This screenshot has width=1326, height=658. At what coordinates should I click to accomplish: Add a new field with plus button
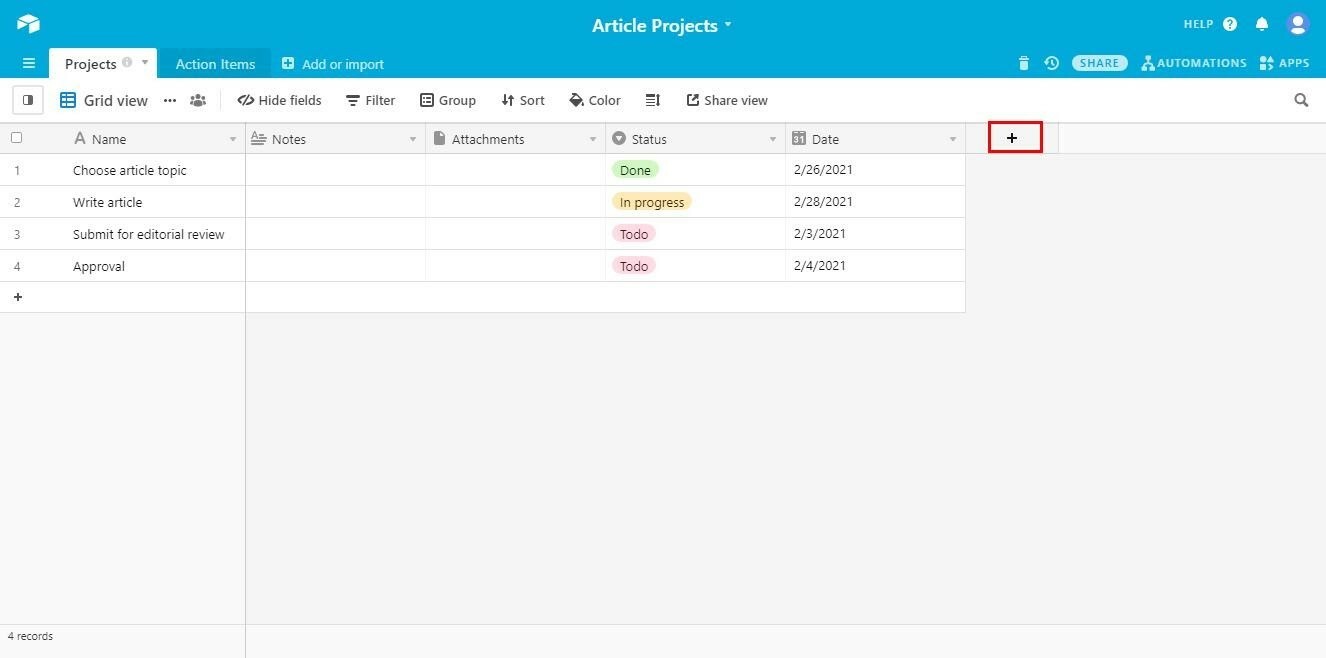[1012, 138]
